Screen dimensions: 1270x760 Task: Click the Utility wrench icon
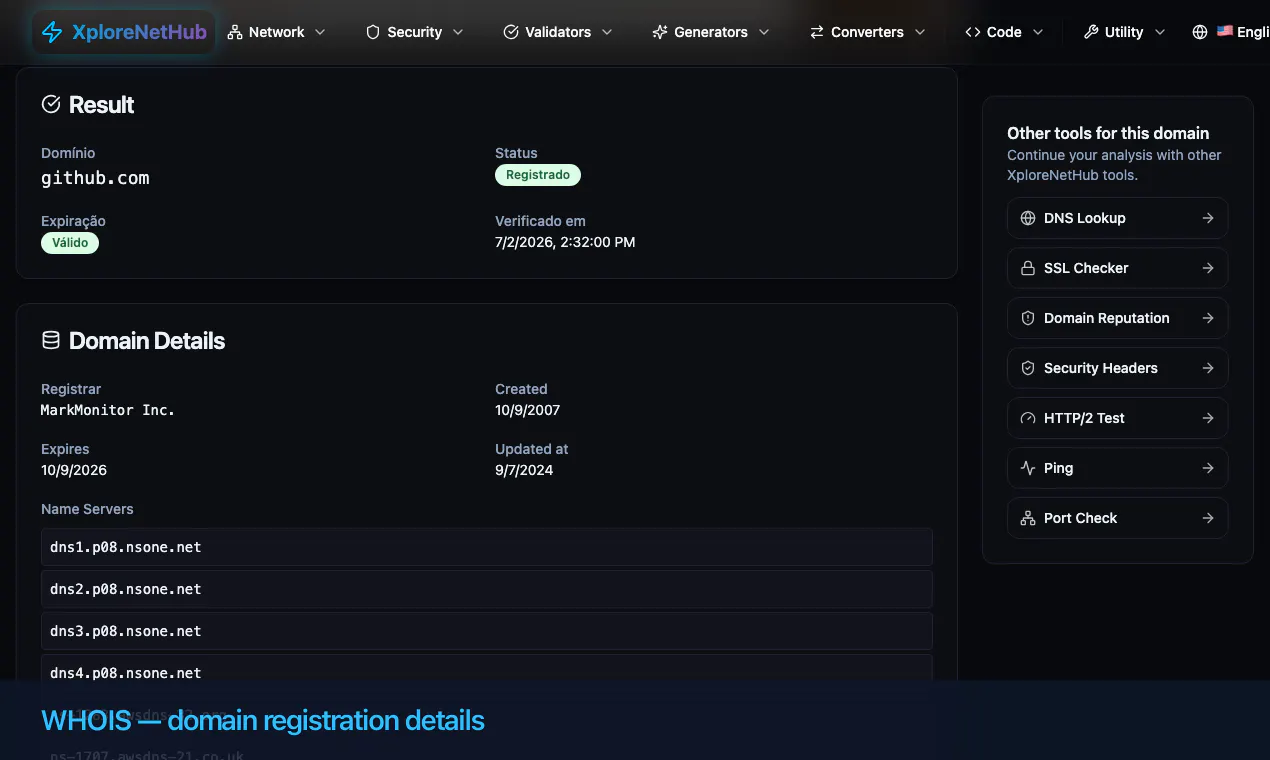[1091, 32]
